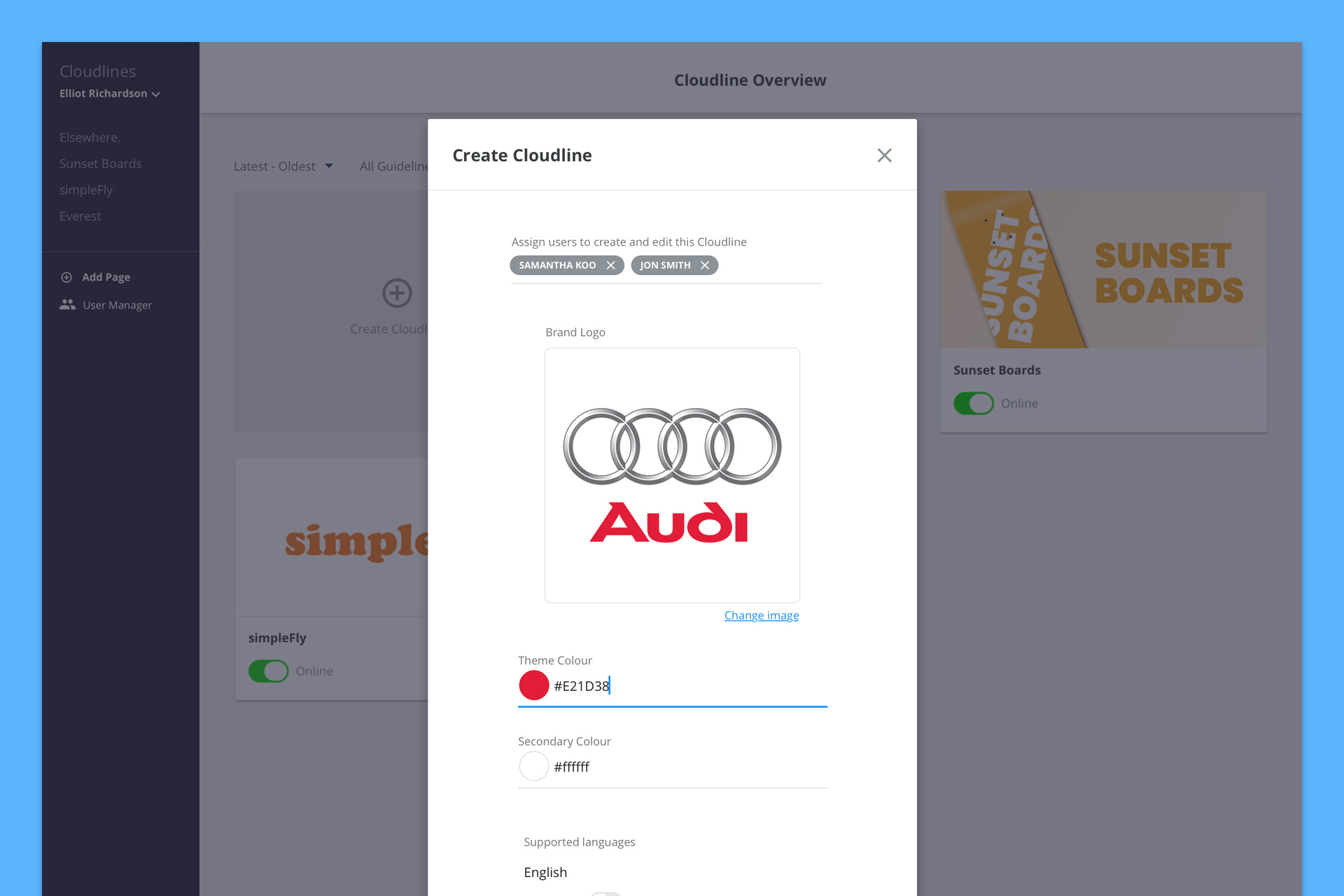Screen dimensions: 1344x896
Task: Click the Add Page label
Action: click(106, 277)
